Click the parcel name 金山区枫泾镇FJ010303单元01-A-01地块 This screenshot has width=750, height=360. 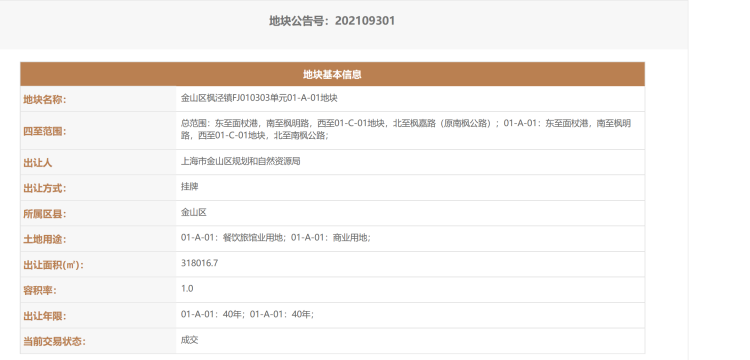tap(259, 98)
